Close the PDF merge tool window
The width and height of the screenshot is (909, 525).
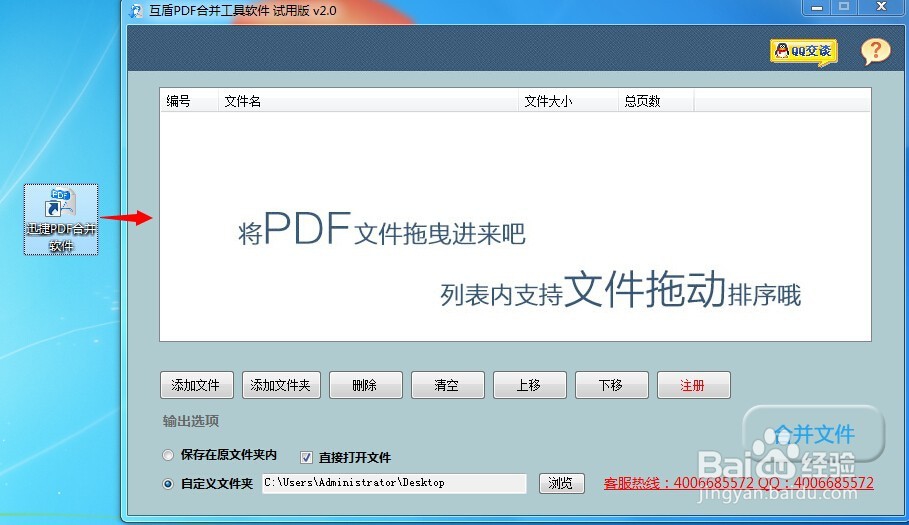point(881,8)
